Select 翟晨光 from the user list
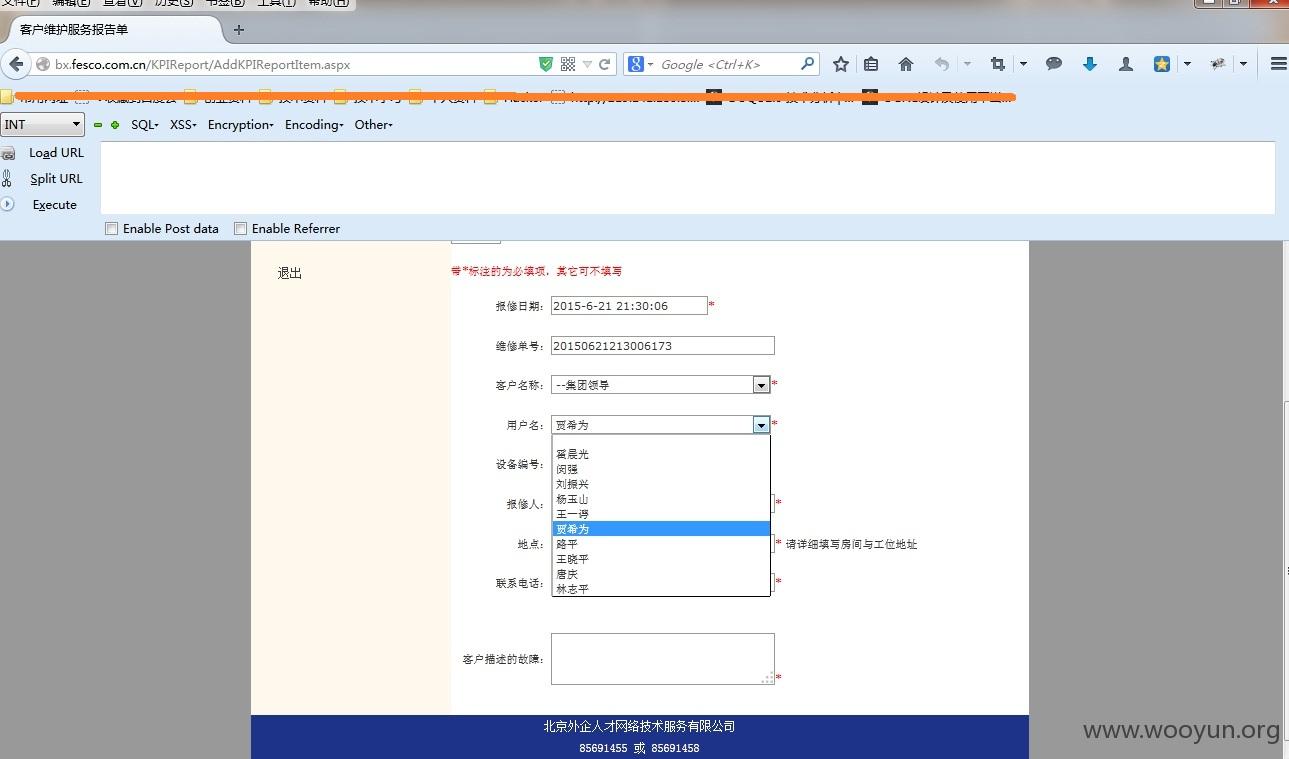Image resolution: width=1289 pixels, height=759 pixels. click(x=661, y=454)
